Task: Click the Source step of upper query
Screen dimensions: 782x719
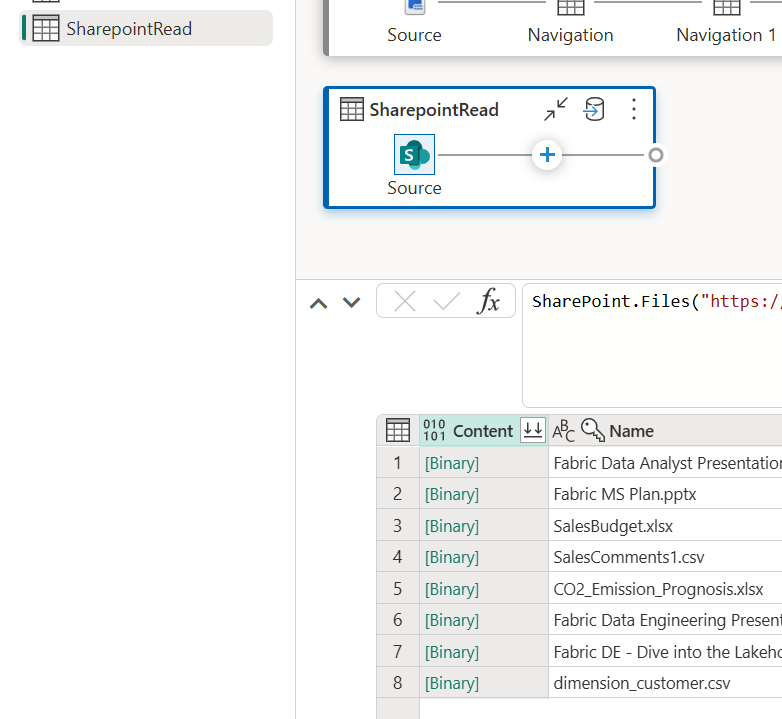Action: click(x=414, y=22)
